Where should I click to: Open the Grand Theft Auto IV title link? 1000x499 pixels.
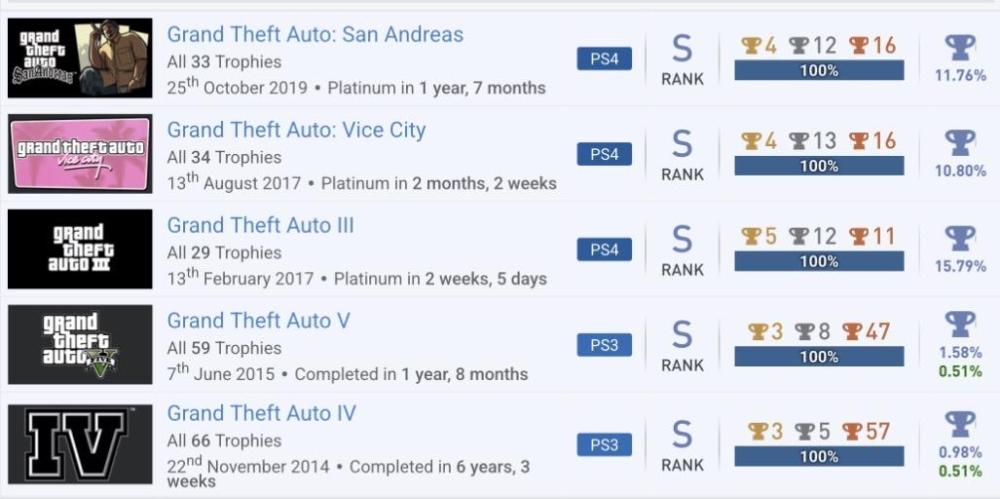(x=261, y=413)
